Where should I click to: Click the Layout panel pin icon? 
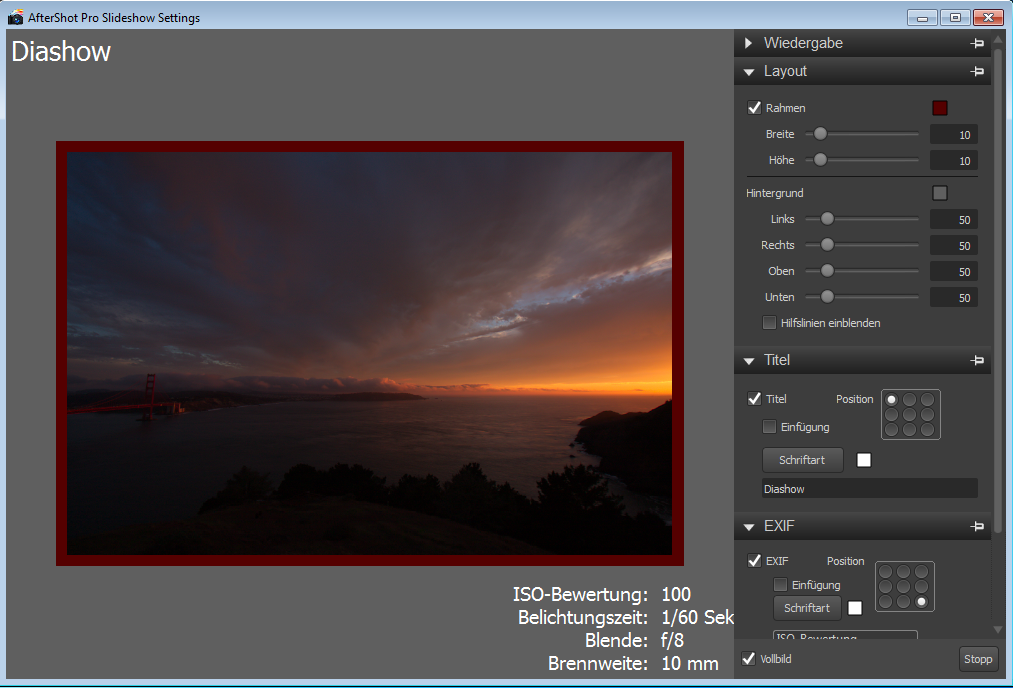(977, 72)
